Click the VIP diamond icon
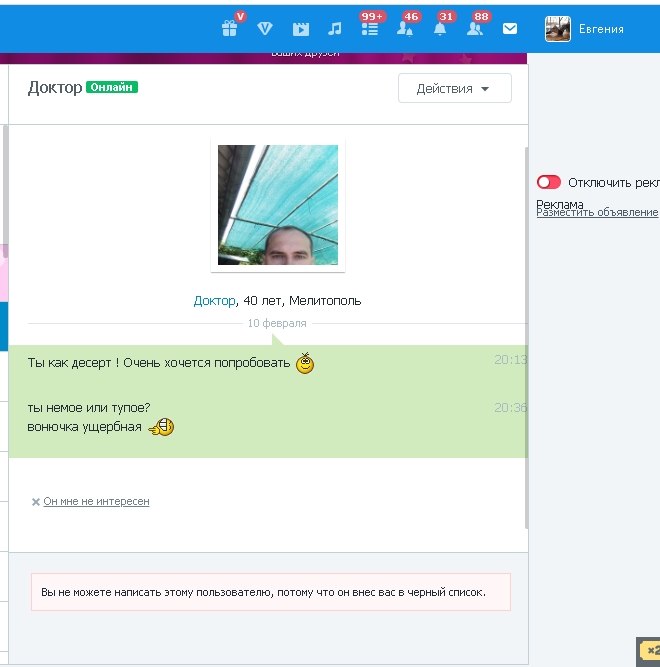 265,29
